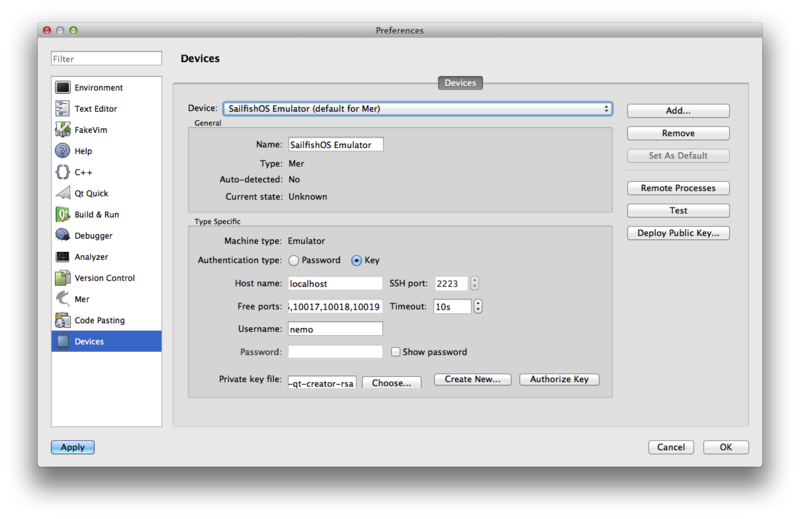This screenshot has height=519, width=800.
Task: Click the 'Emulator' machine type value
Action: [x=306, y=241]
